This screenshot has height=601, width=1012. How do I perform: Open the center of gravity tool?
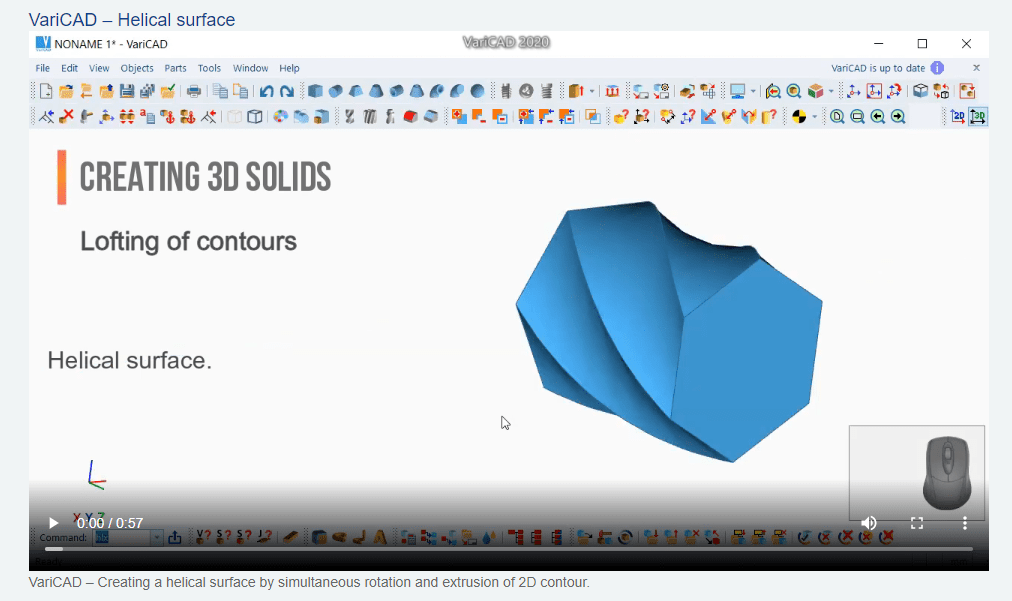coord(799,117)
